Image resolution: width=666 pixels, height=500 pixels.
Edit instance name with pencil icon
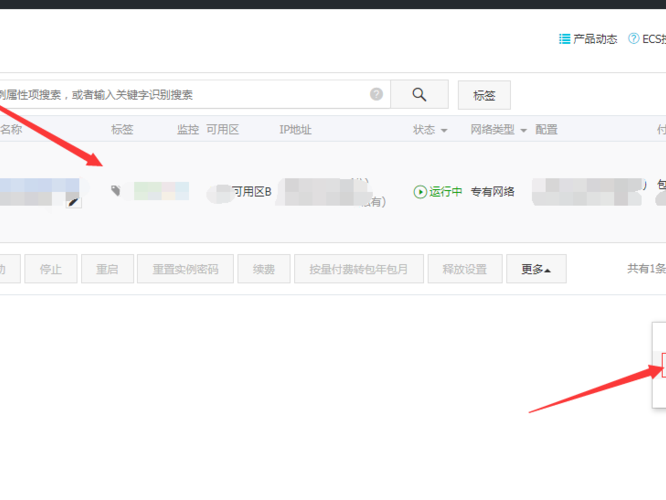coord(73,202)
